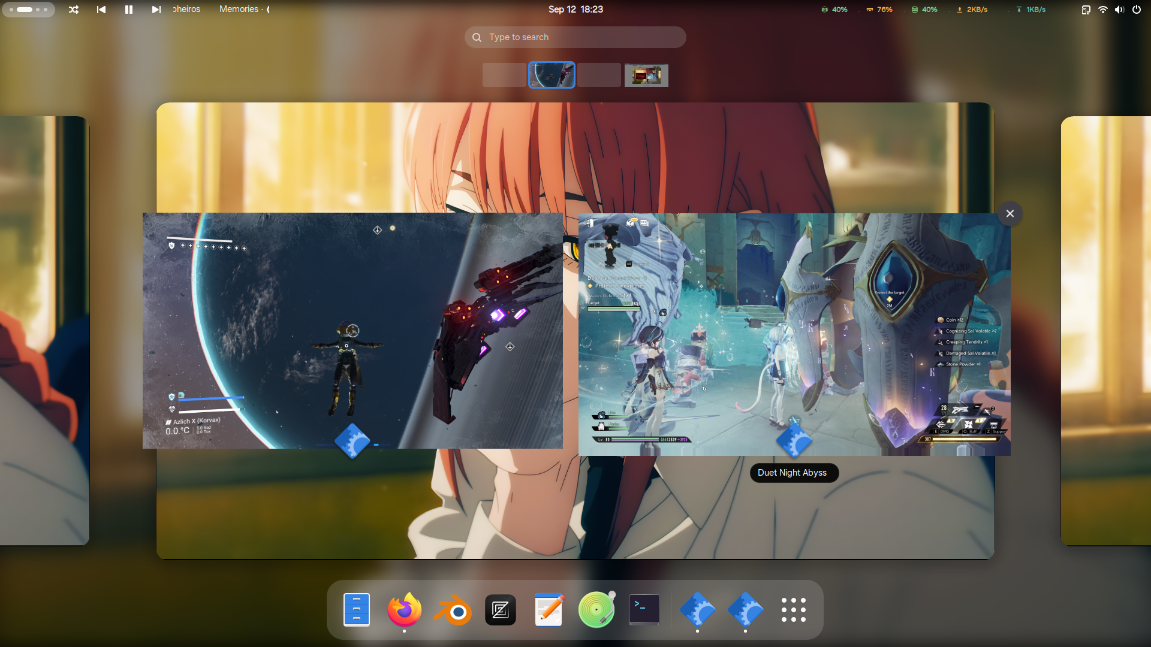The image size is (1151, 647).
Task: Launch Firefox from the dock
Action: coord(404,610)
